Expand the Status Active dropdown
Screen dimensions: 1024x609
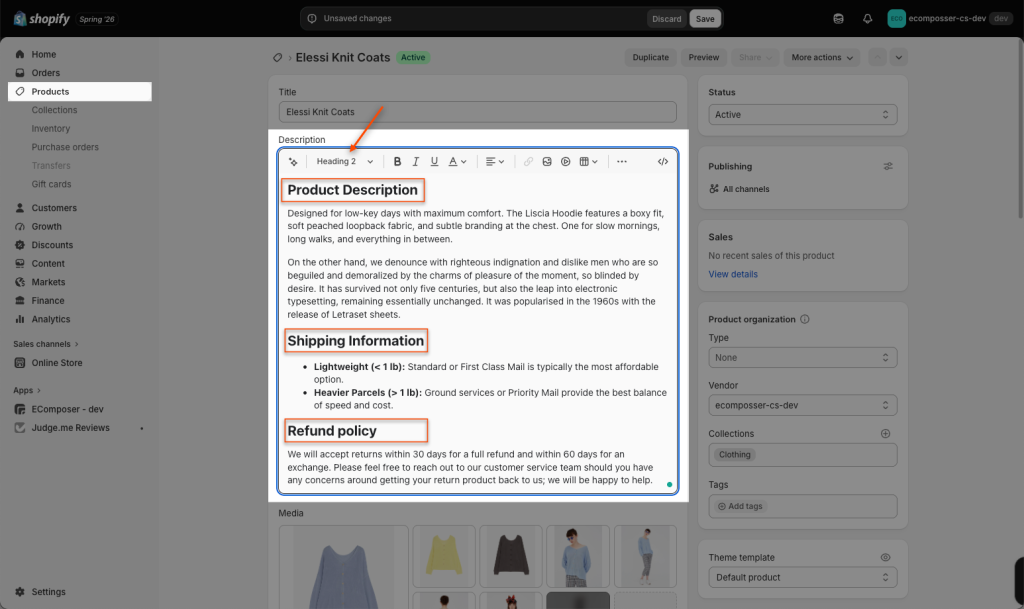[803, 114]
